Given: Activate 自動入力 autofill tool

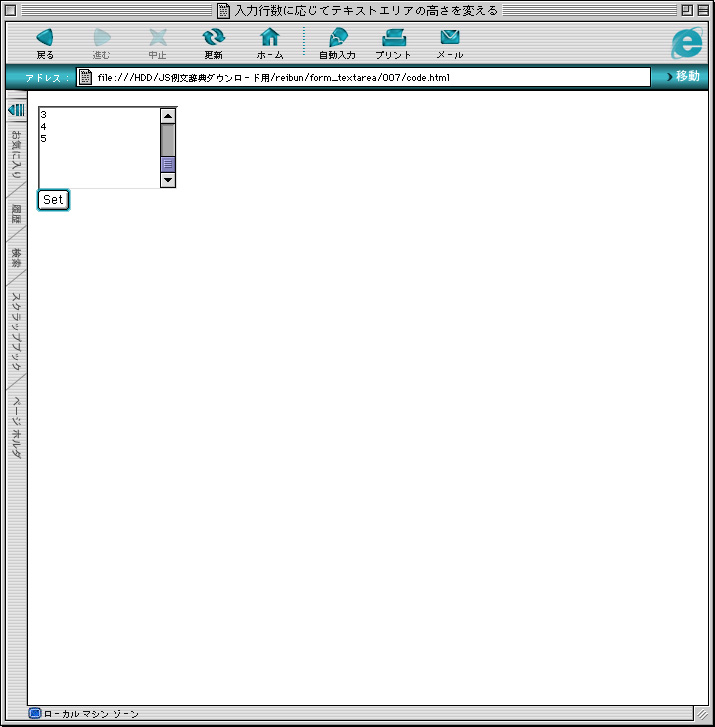Looking at the screenshot, I should (338, 44).
